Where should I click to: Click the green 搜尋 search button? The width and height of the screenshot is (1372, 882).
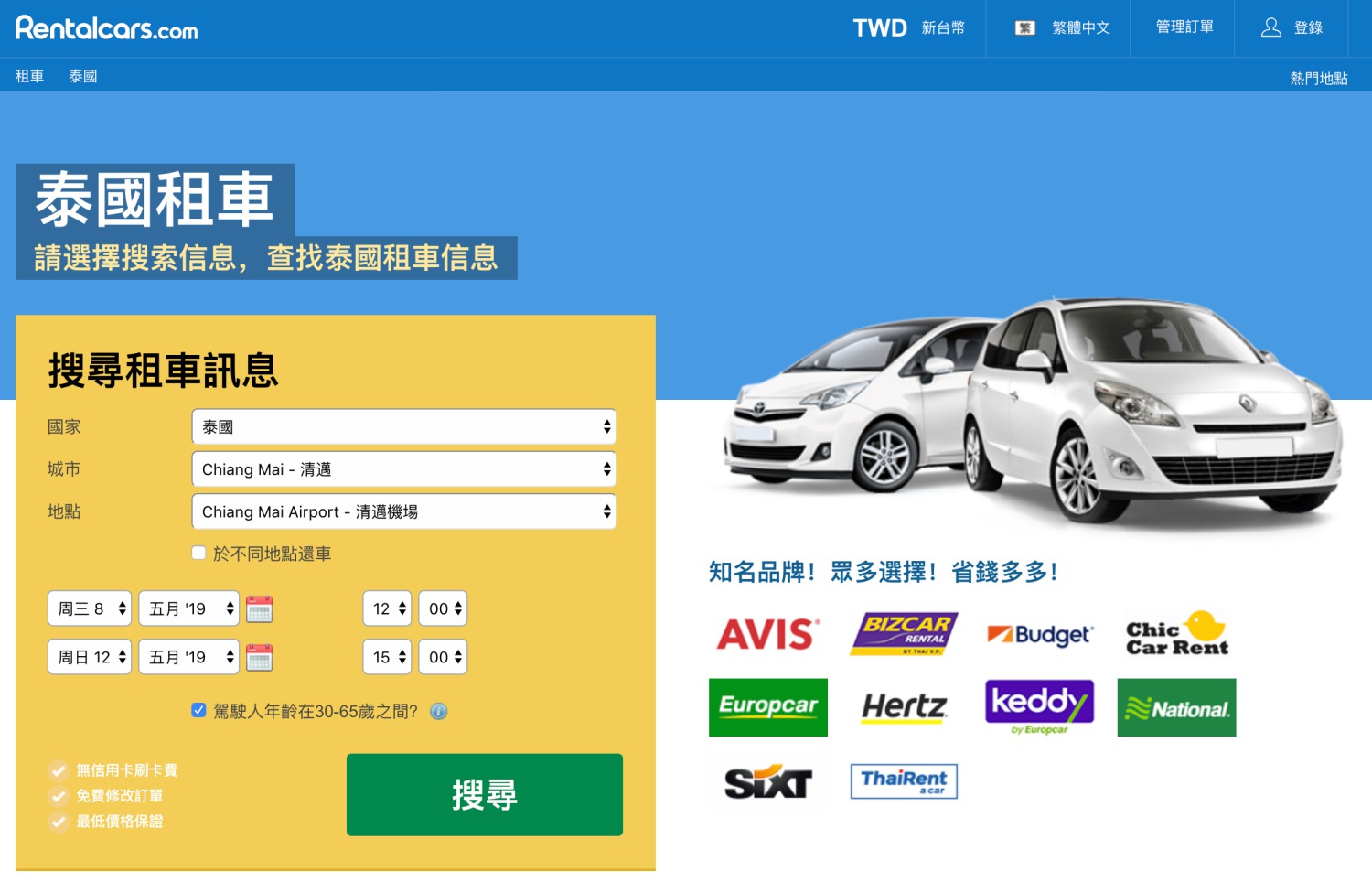(485, 794)
